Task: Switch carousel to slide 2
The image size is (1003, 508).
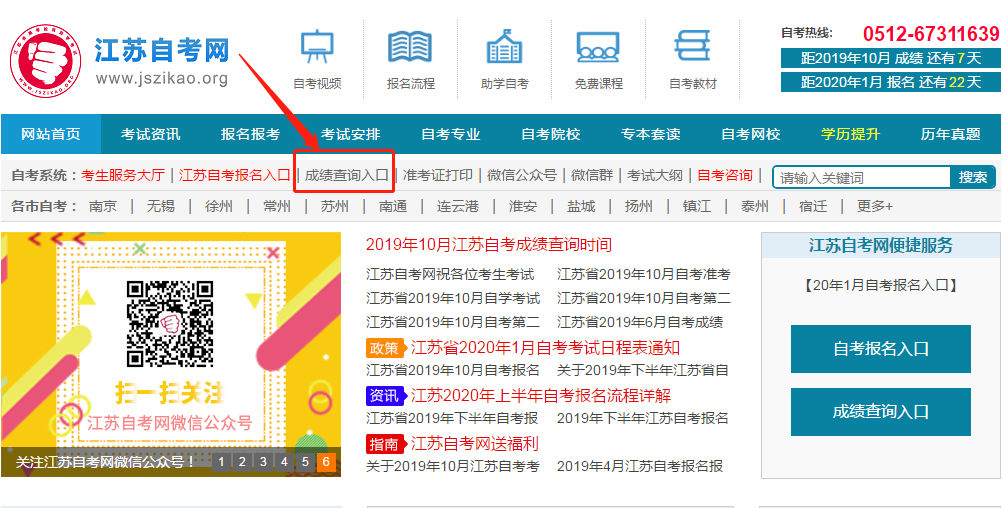Action: [242, 462]
